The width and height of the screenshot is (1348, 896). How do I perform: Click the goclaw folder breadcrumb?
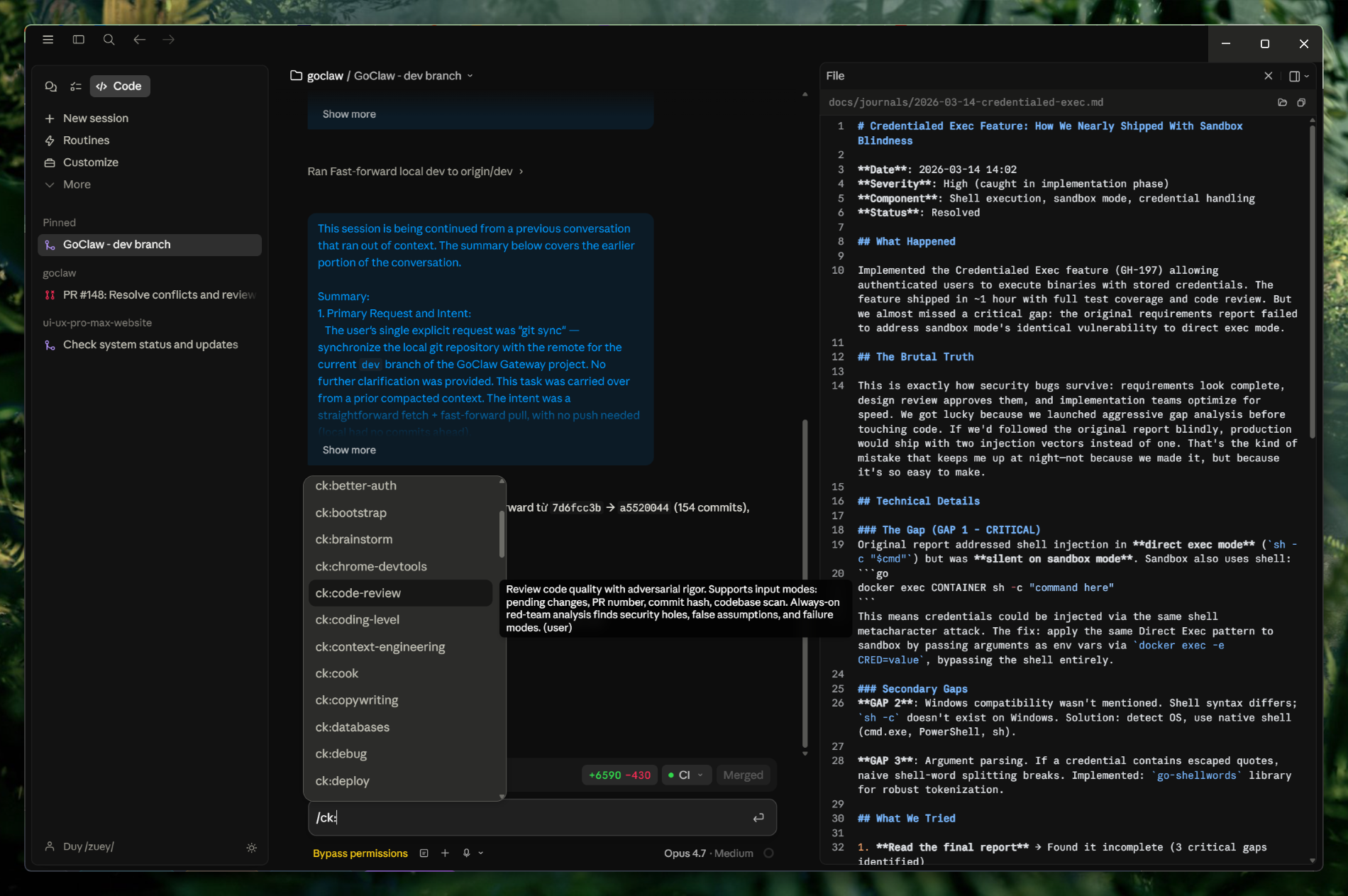pyautogui.click(x=317, y=76)
